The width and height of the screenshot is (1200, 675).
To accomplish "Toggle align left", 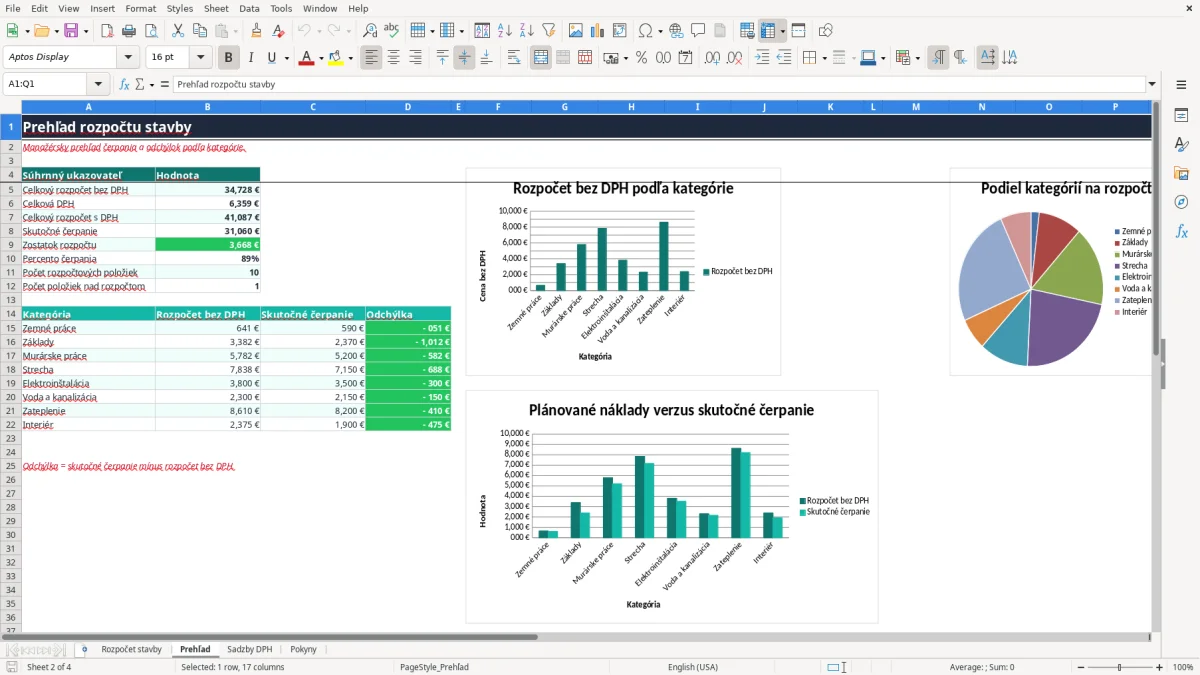I will [x=371, y=58].
